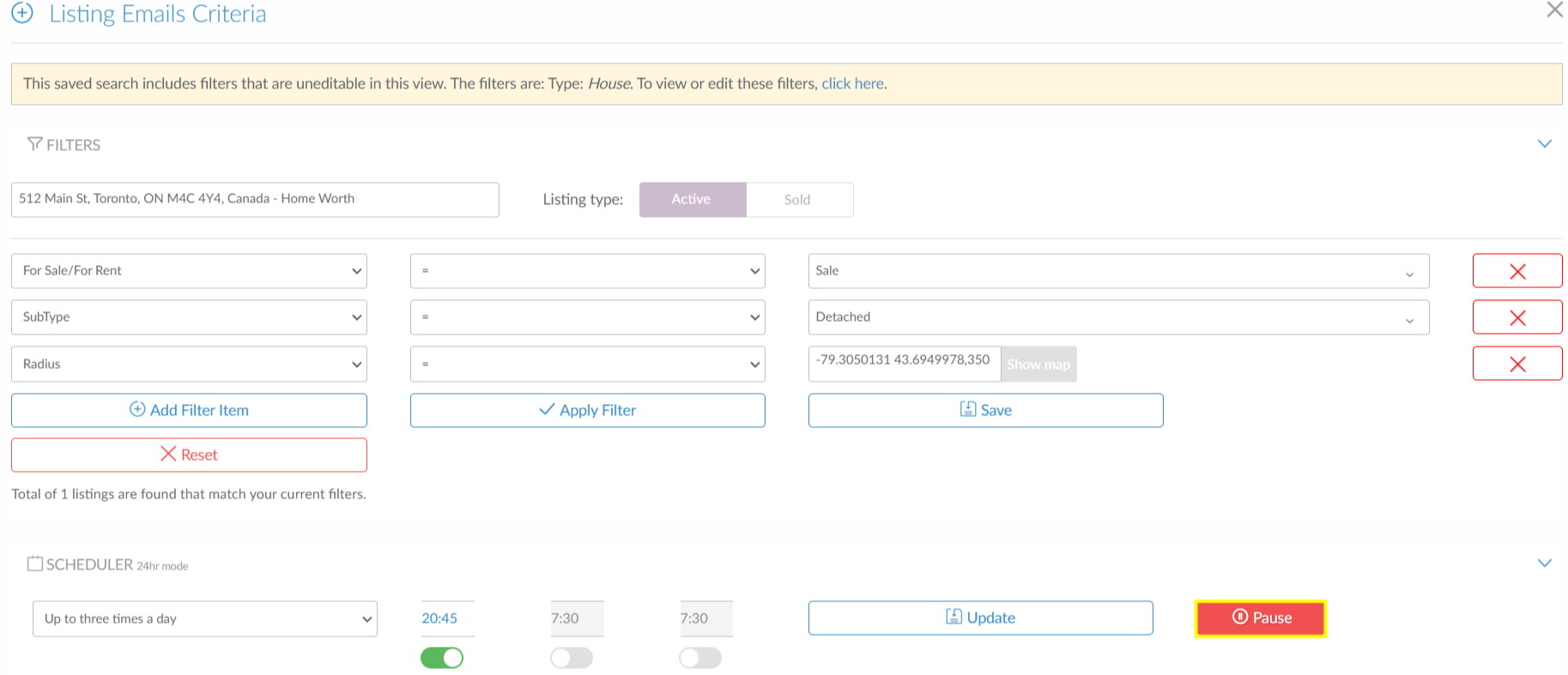1568x675 pixels.
Task: Open the Radius field dropdown
Action: (189, 364)
